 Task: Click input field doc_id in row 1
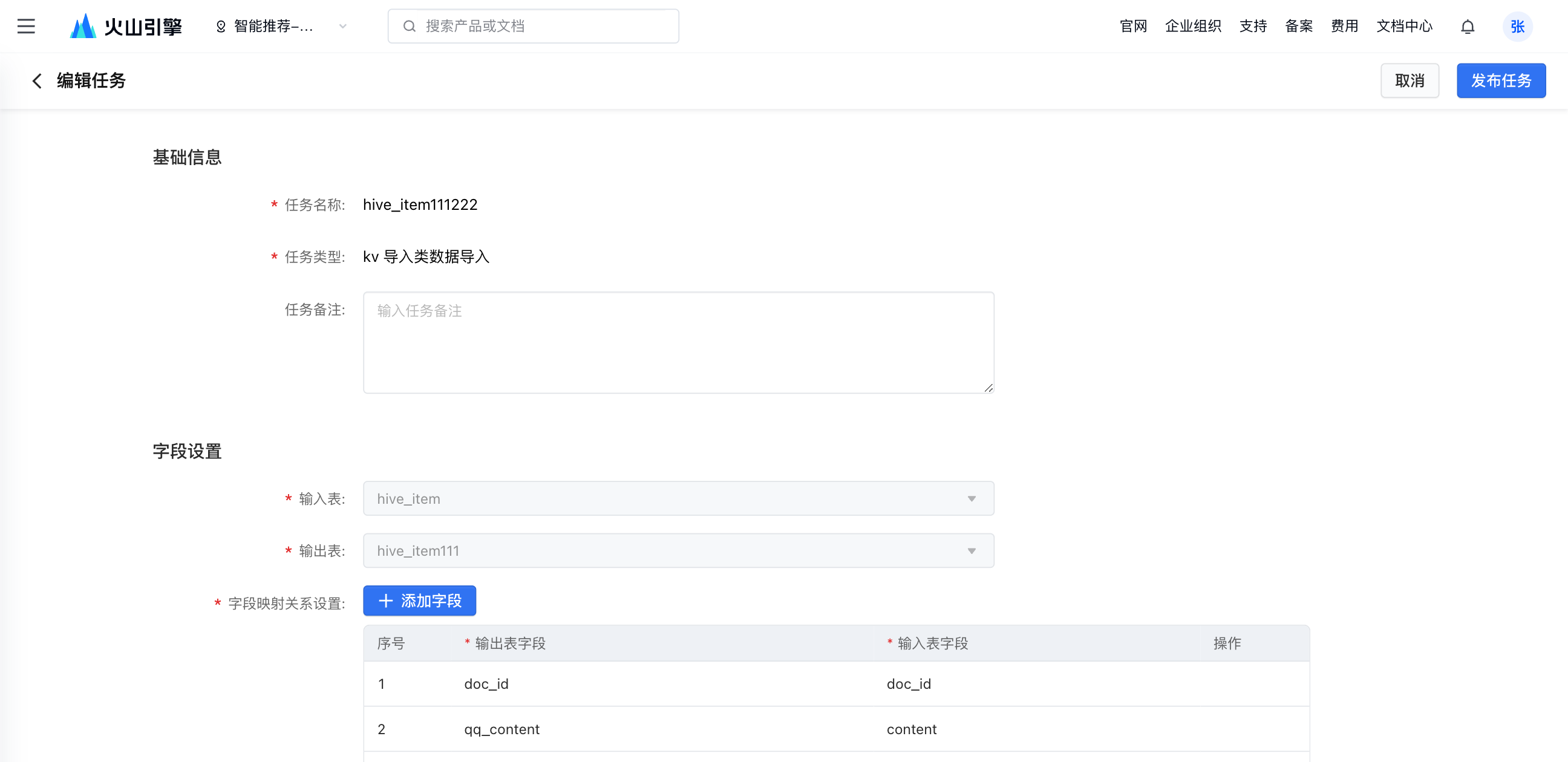tap(909, 684)
